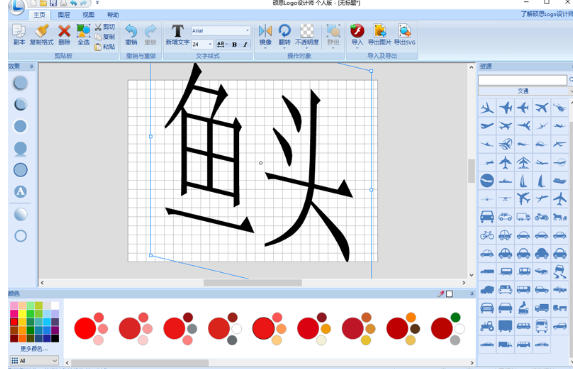Screen dimensions: 573x369
Task: Choose the red scheme with green accent
Action: point(448,328)
